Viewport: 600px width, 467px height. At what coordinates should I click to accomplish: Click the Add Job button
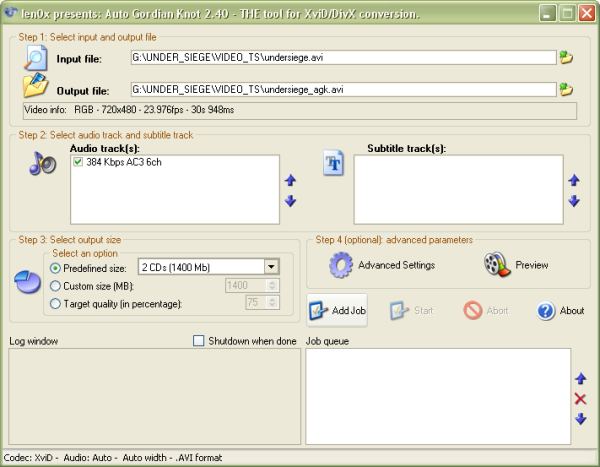point(337,310)
